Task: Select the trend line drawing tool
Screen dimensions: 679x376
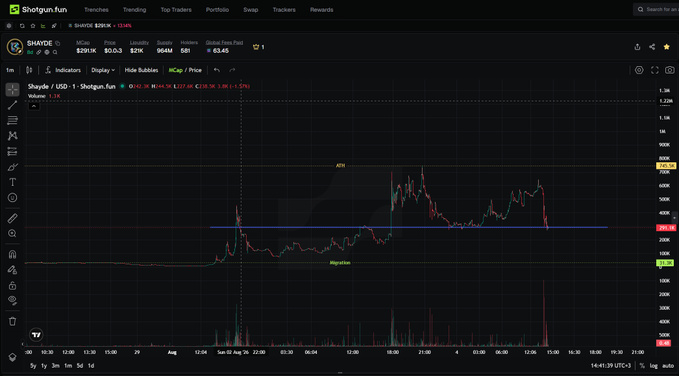Action: click(x=13, y=105)
